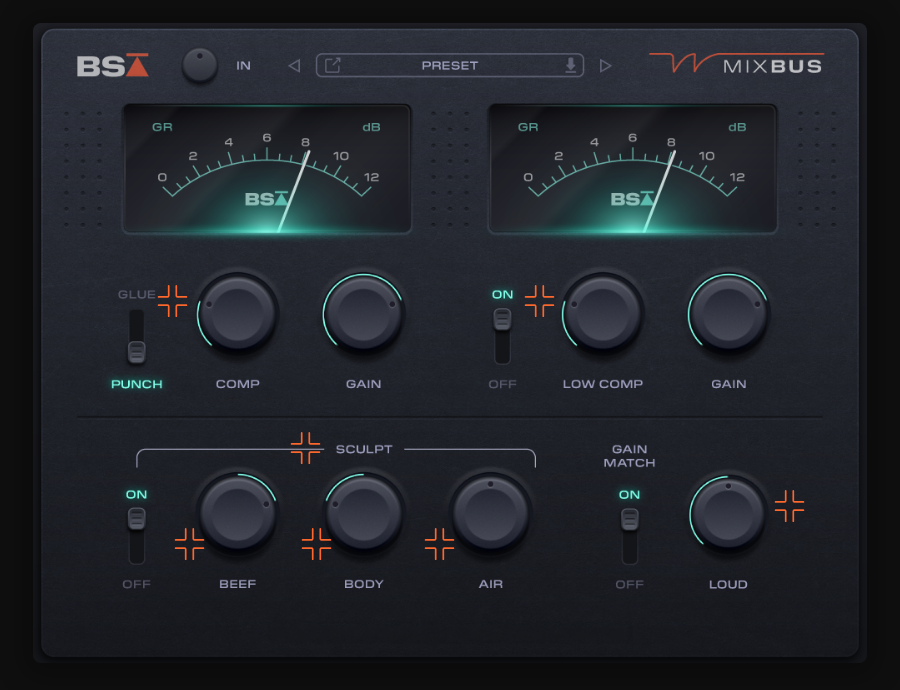The height and width of the screenshot is (690, 900).
Task: Open the preset load icon in preset bar
Action: (x=333, y=65)
